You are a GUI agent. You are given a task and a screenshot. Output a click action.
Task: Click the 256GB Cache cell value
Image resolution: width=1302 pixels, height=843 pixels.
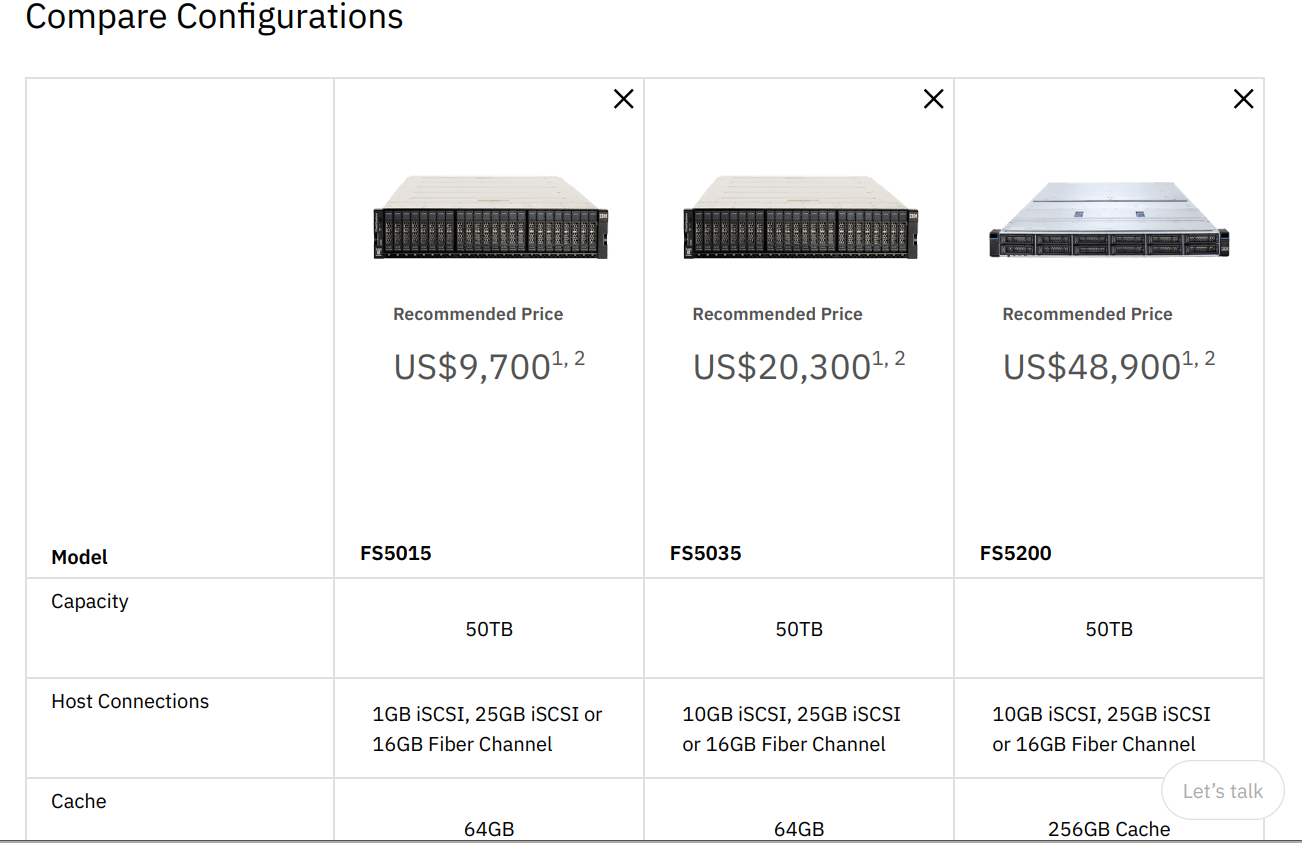(1109, 829)
